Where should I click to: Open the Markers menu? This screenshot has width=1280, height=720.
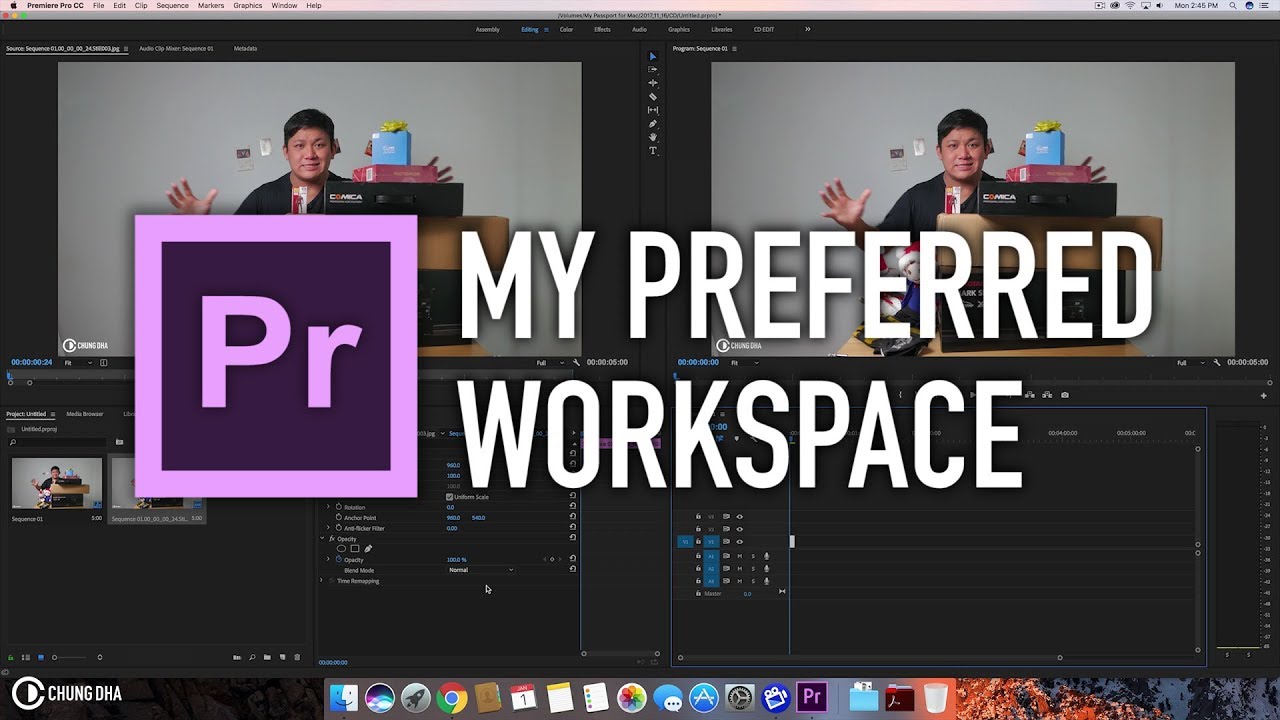tap(211, 6)
